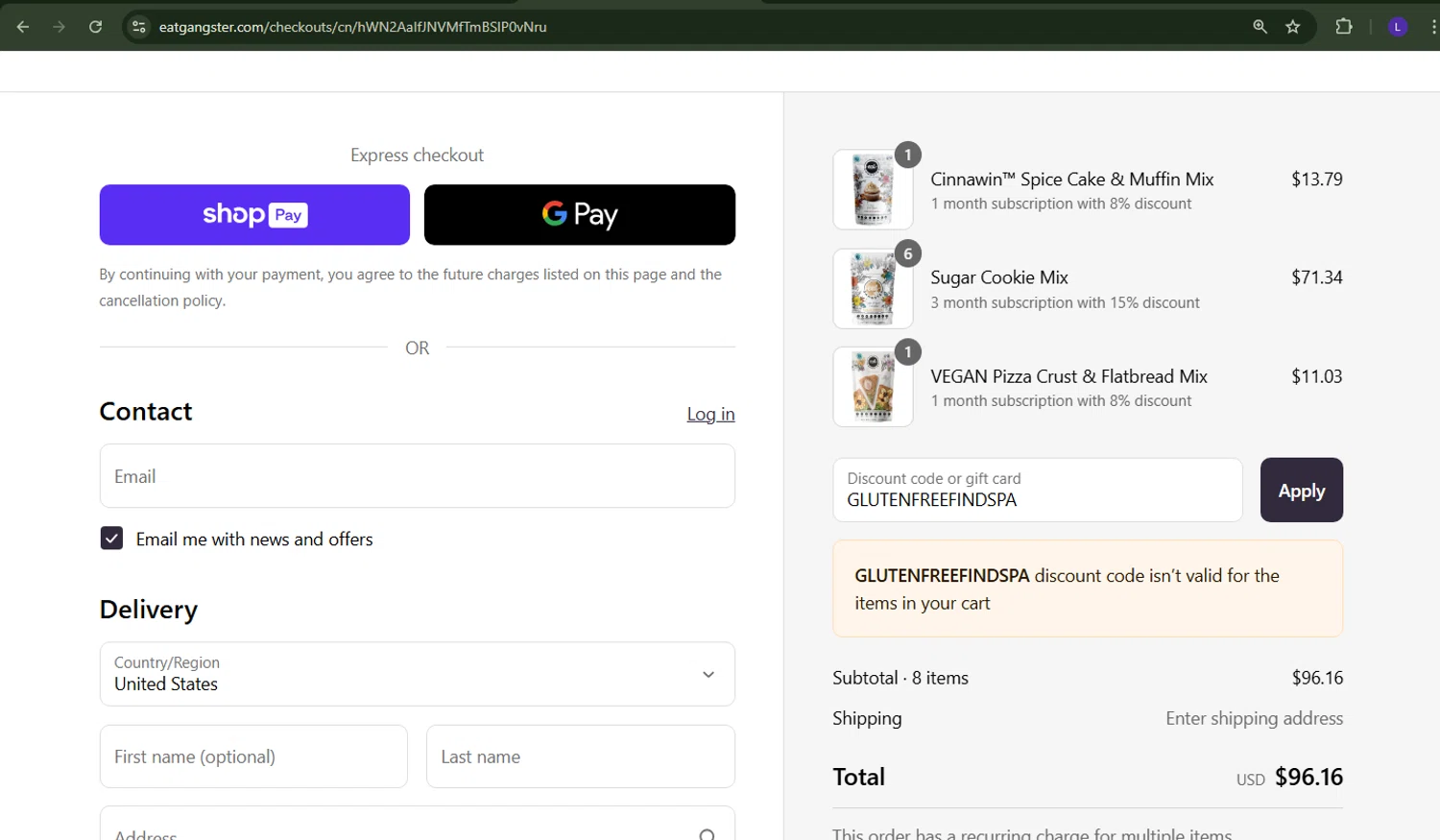Viewport: 1440px width, 840px height.
Task: Click the $13.79 item price
Action: pyautogui.click(x=1317, y=180)
